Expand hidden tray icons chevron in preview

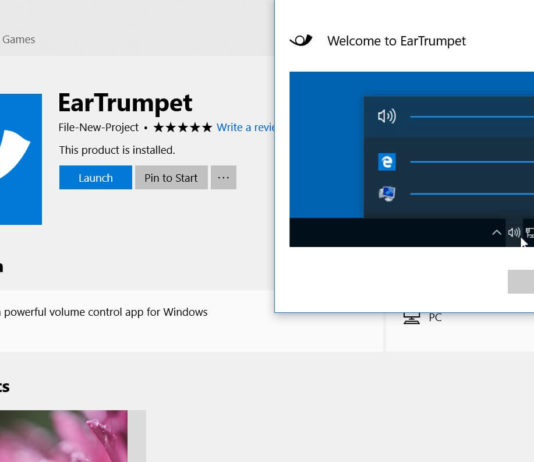coord(497,233)
